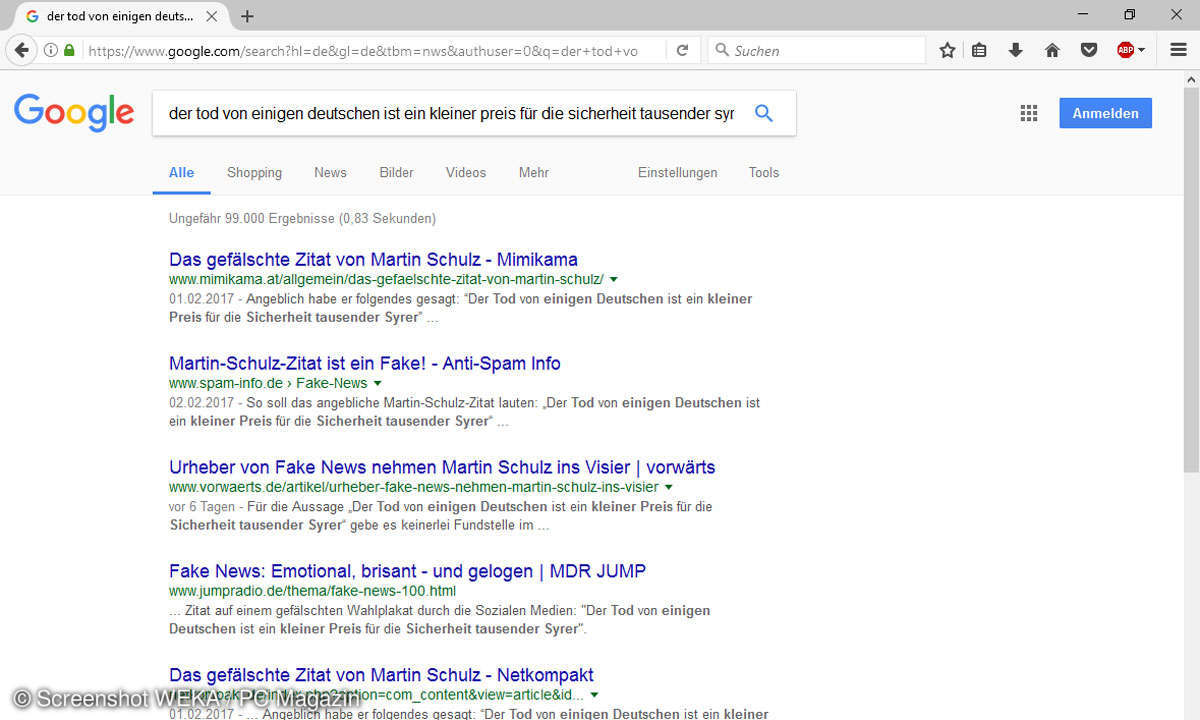Image resolution: width=1200 pixels, height=720 pixels.
Task: Click the browser back arrow button
Action: pyautogui.click(x=21, y=50)
